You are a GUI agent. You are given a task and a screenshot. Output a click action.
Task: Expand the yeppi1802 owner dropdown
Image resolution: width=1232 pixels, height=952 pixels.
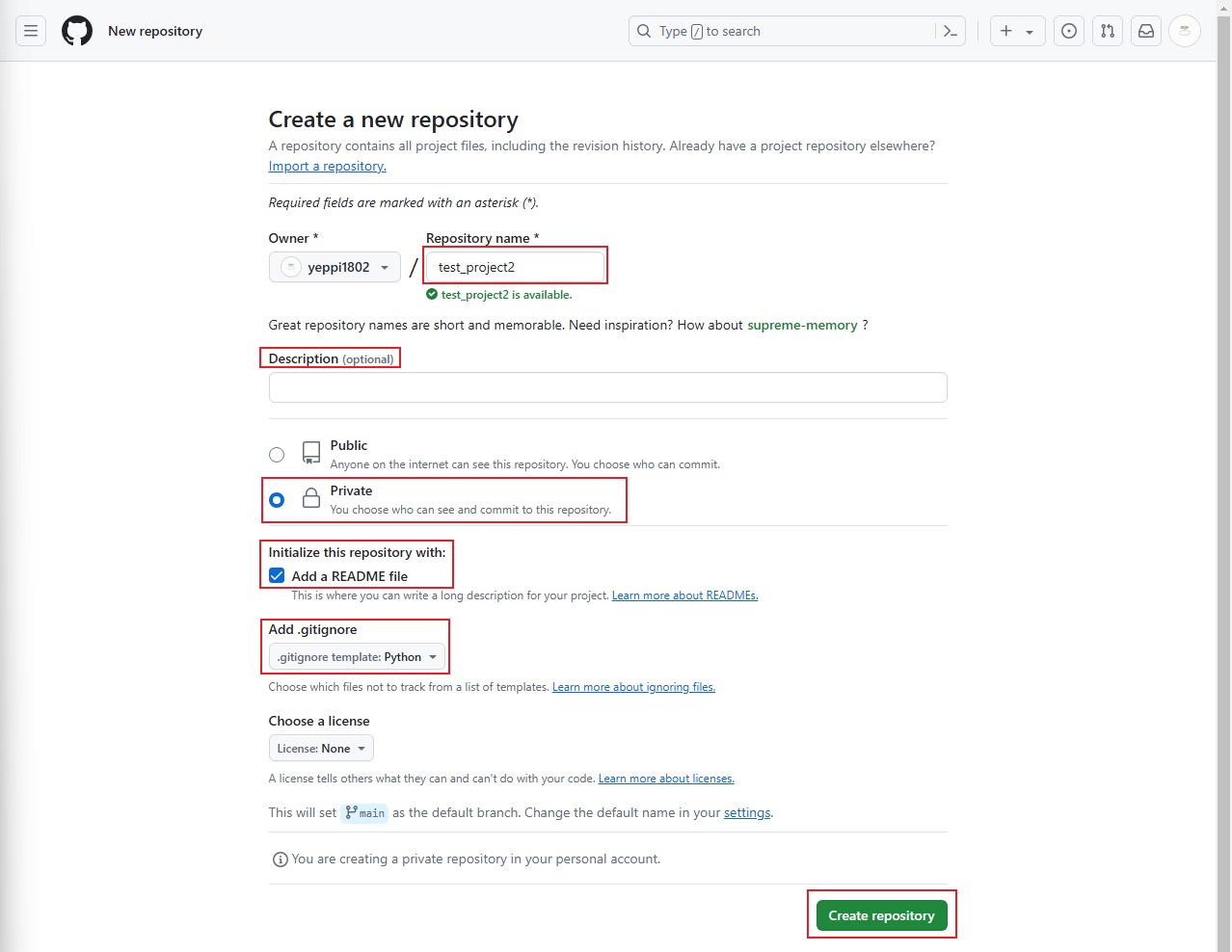tap(335, 267)
